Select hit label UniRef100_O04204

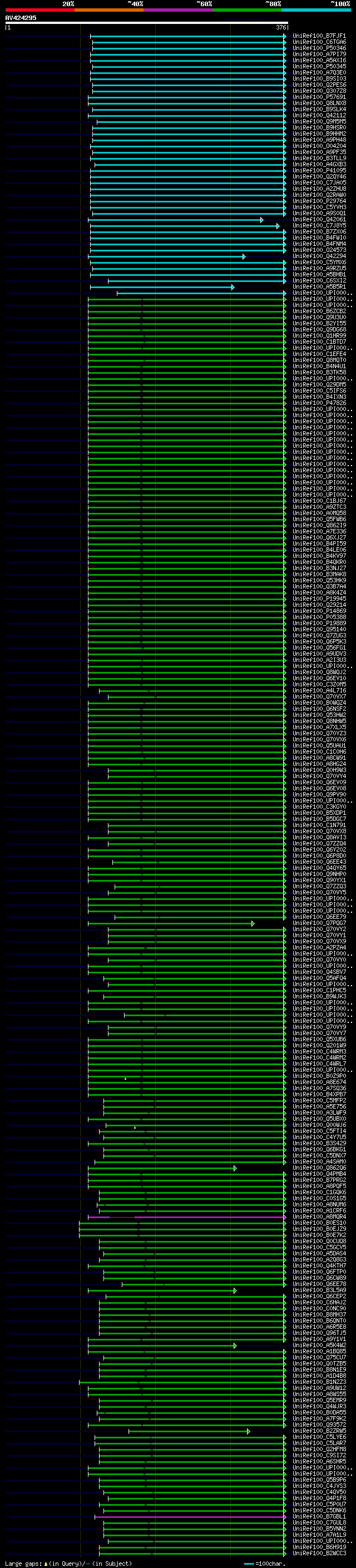tap(319, 146)
